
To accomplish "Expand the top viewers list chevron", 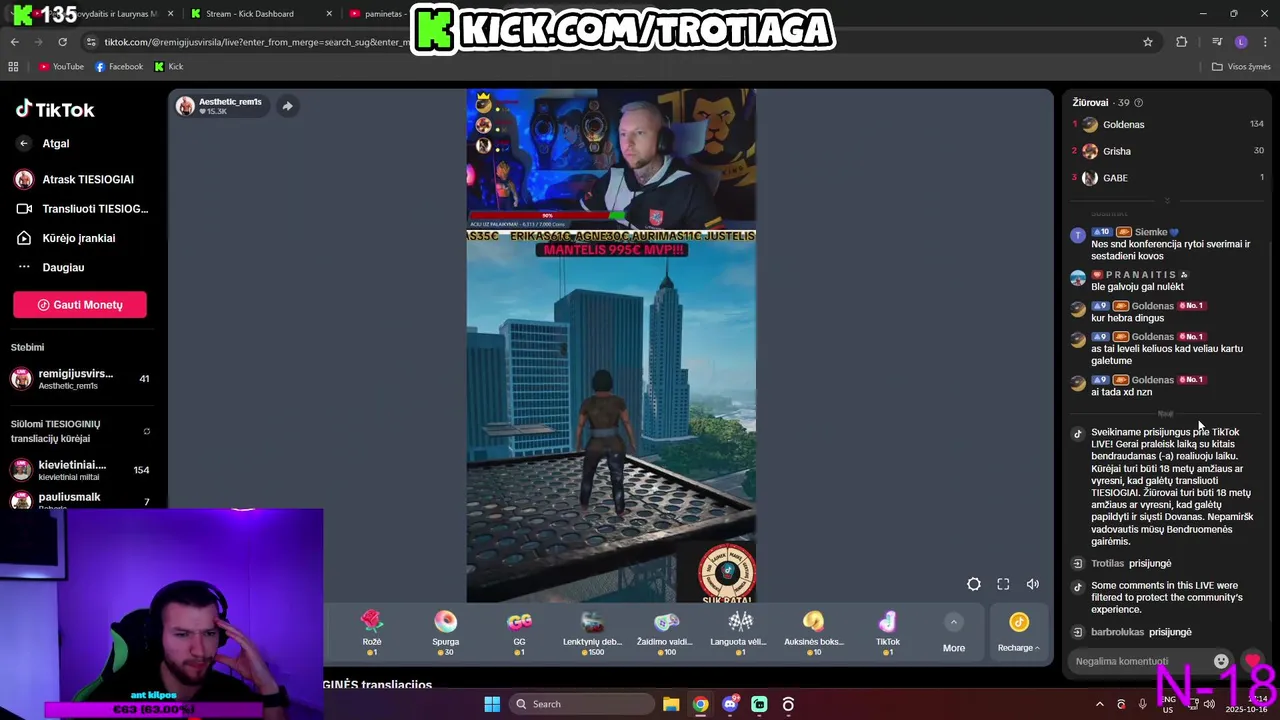I will tap(1166, 201).
